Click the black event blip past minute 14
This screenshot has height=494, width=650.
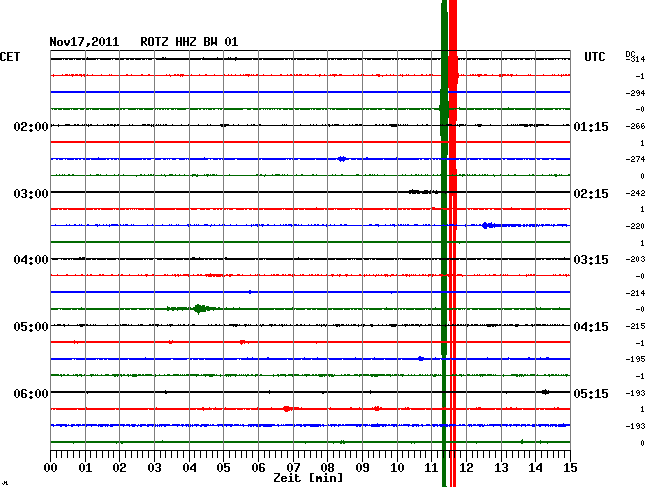(x=546, y=392)
